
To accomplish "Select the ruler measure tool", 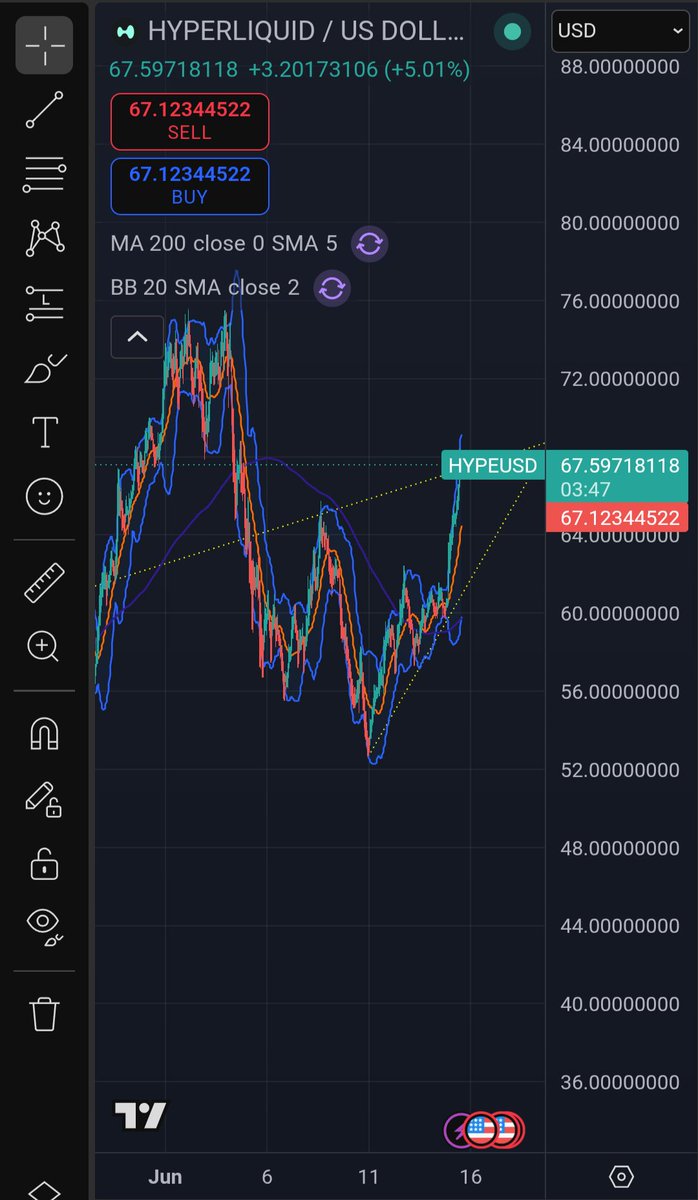I will pyautogui.click(x=44, y=582).
